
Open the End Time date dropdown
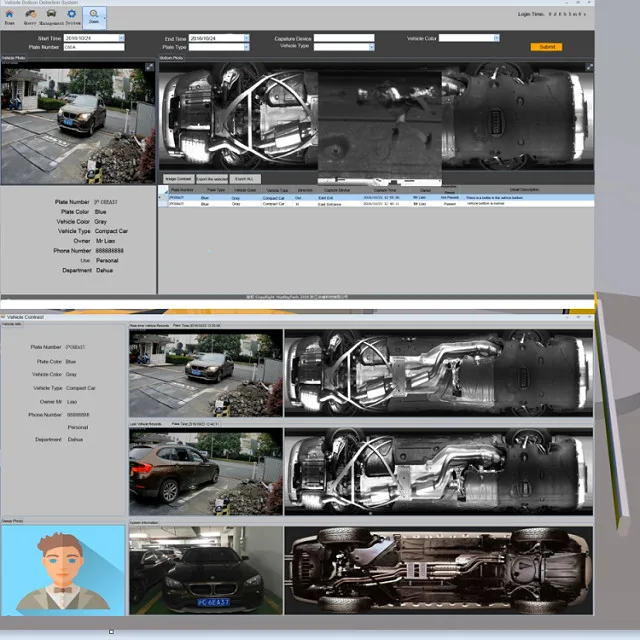246,38
